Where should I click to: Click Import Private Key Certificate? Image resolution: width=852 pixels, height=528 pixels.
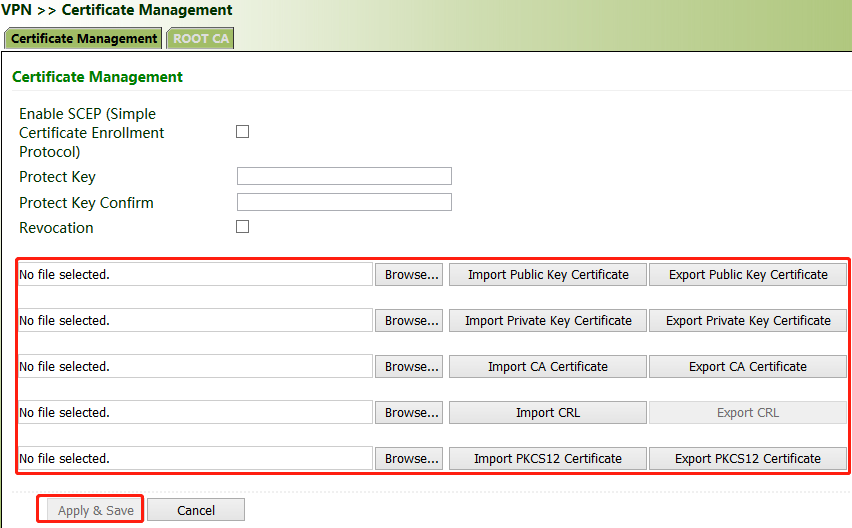[548, 320]
